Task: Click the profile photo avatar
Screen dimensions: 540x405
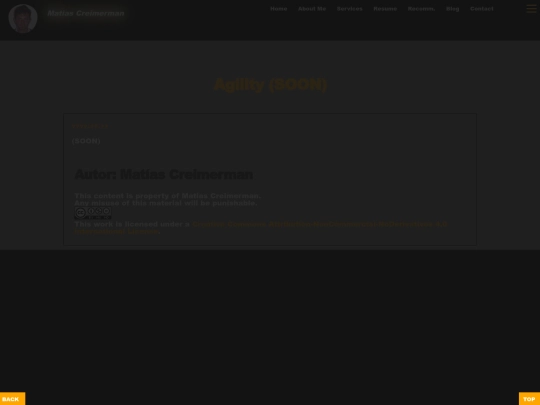Action: pyautogui.click(x=23, y=19)
